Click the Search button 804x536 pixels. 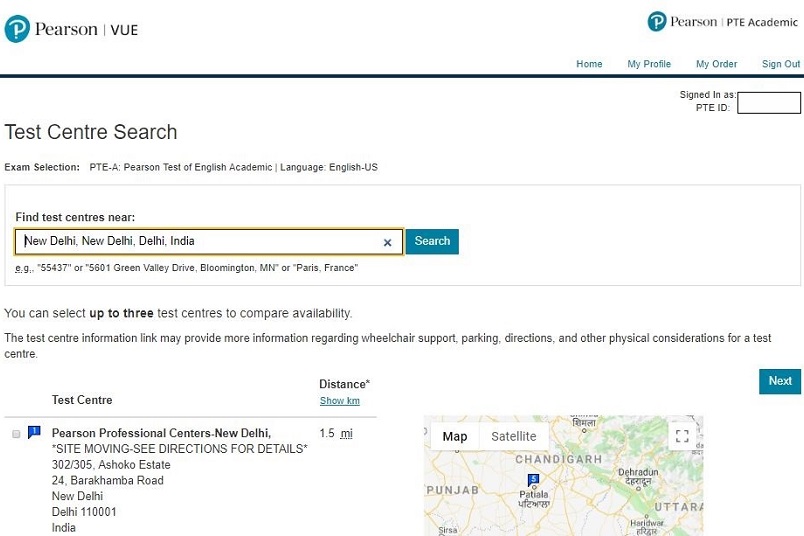click(432, 241)
